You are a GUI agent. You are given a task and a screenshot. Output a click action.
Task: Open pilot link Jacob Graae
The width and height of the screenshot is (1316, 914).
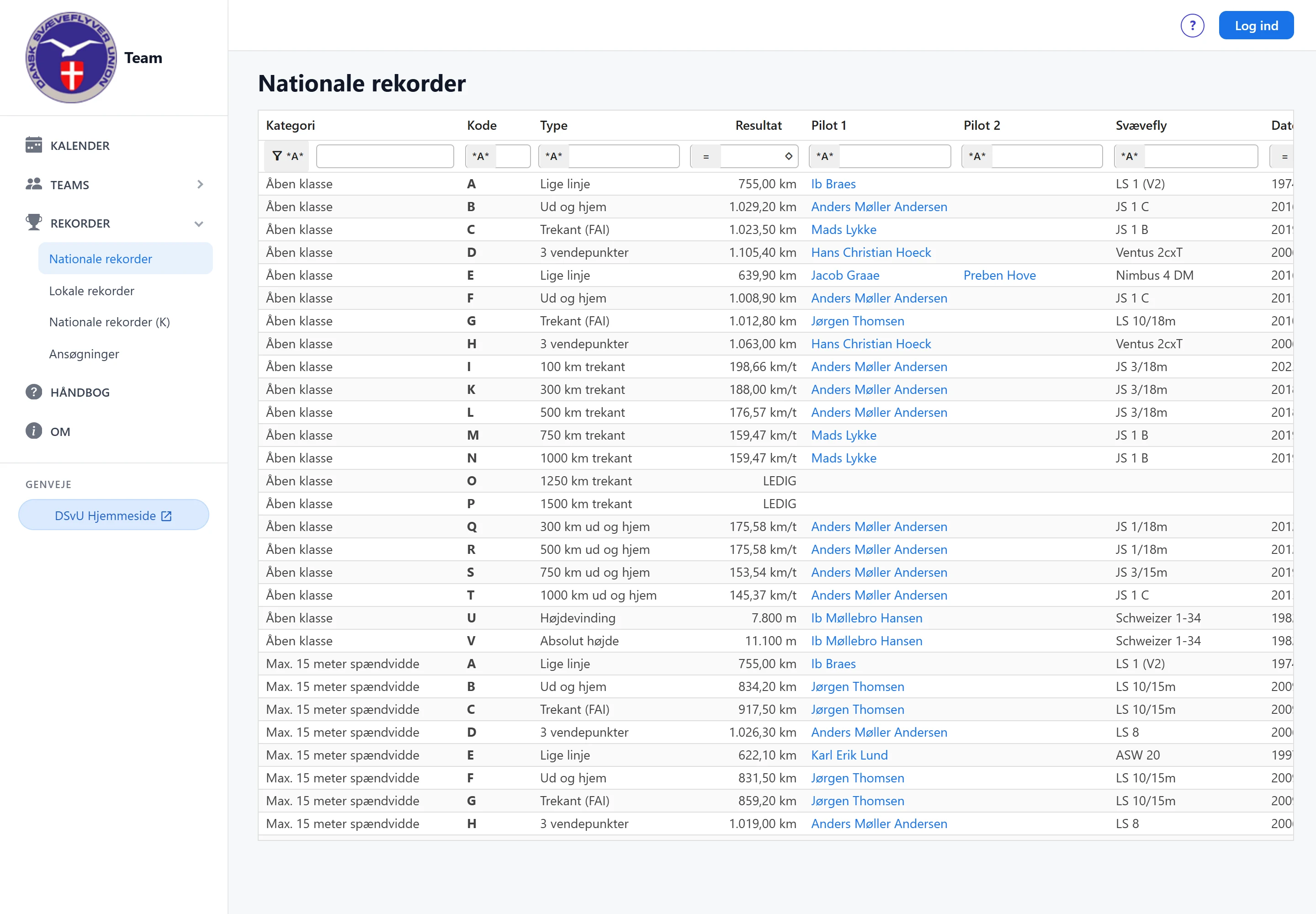[x=845, y=276]
